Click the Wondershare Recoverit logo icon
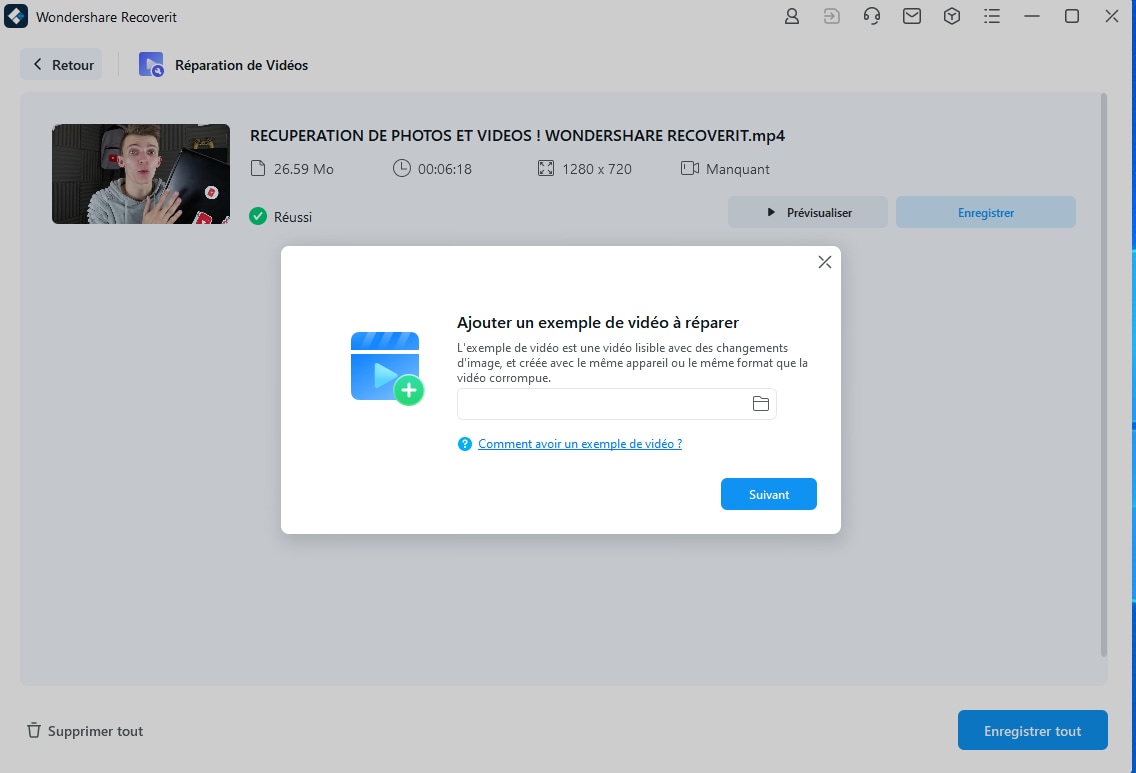This screenshot has height=773, width=1136. [16, 16]
